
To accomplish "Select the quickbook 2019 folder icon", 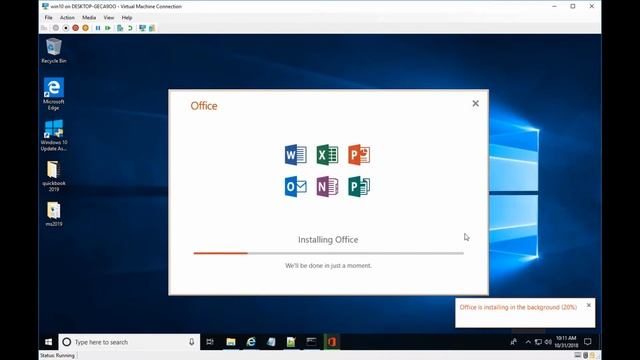I will tap(53, 176).
